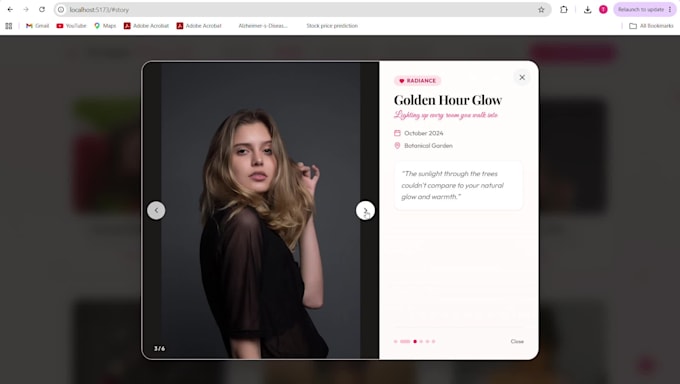The height and width of the screenshot is (384, 680).
Task: Open the YouTube bookmark
Action: point(72,26)
